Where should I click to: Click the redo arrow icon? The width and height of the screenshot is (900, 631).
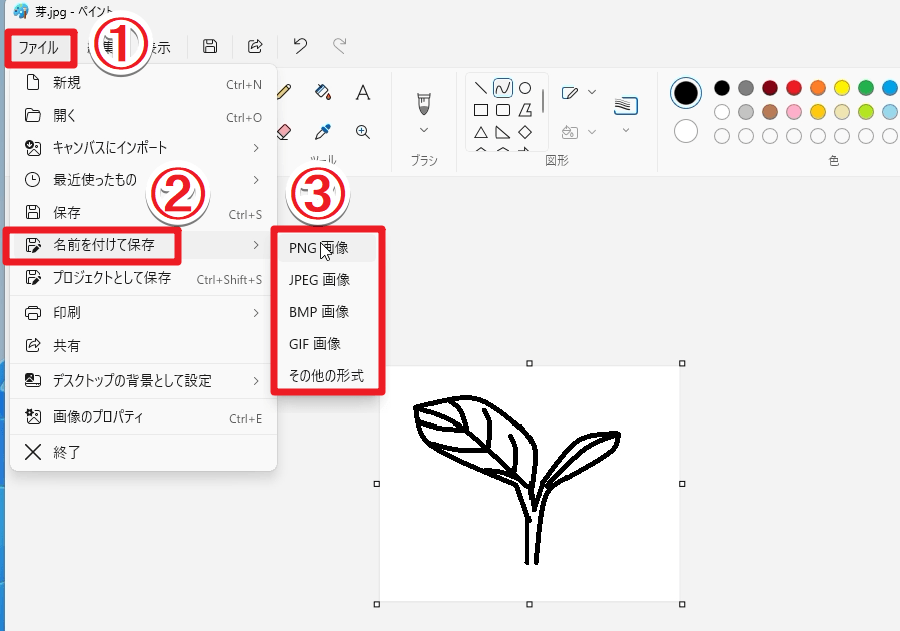click(x=340, y=46)
